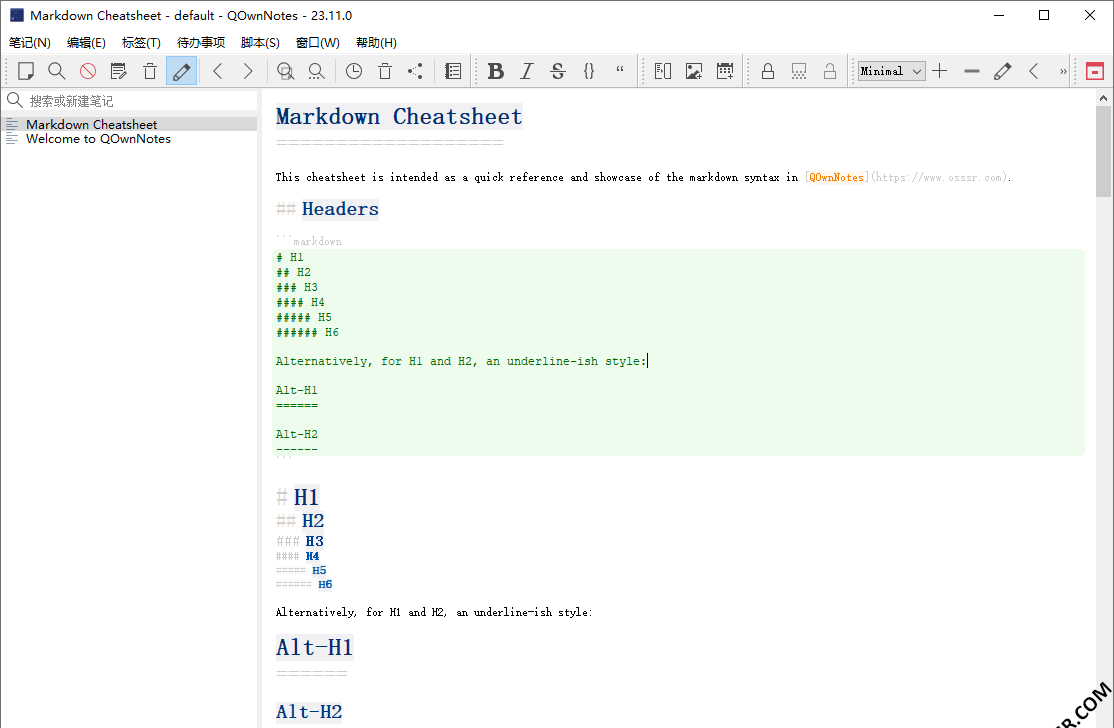
Task: Open the 帮助(H) menu
Action: (x=377, y=43)
